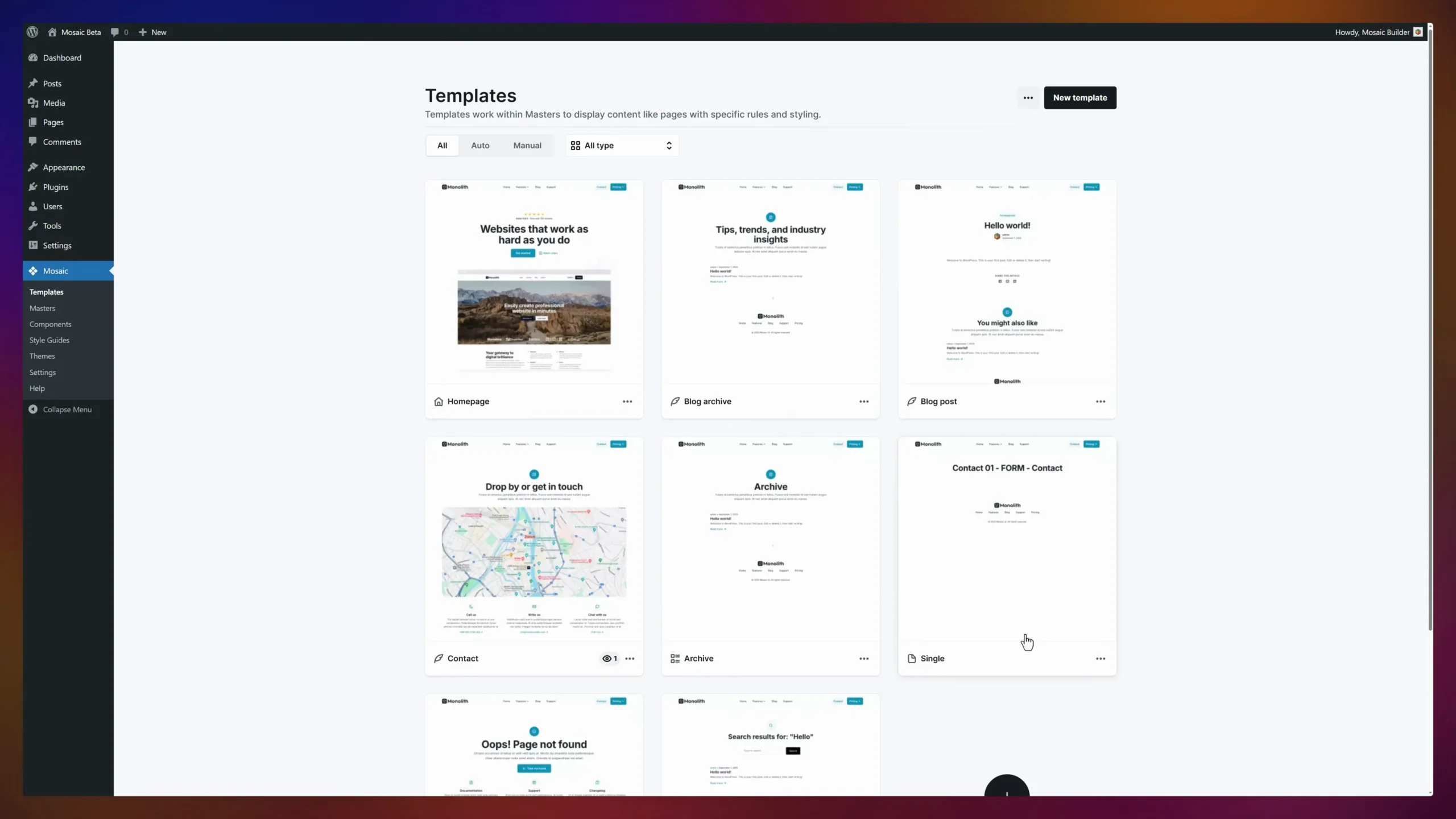The image size is (1456, 819).
Task: Select the Manual filter tab
Action: pyautogui.click(x=527, y=146)
